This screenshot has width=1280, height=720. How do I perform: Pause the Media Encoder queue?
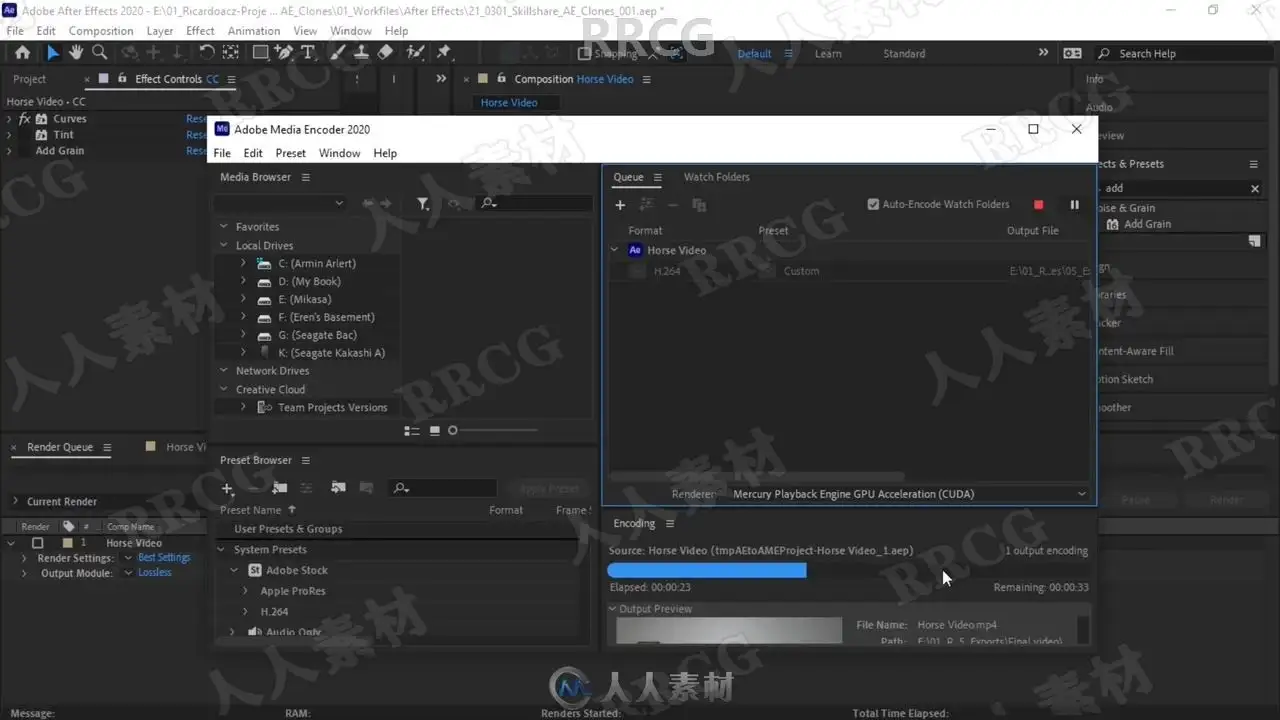[1074, 205]
